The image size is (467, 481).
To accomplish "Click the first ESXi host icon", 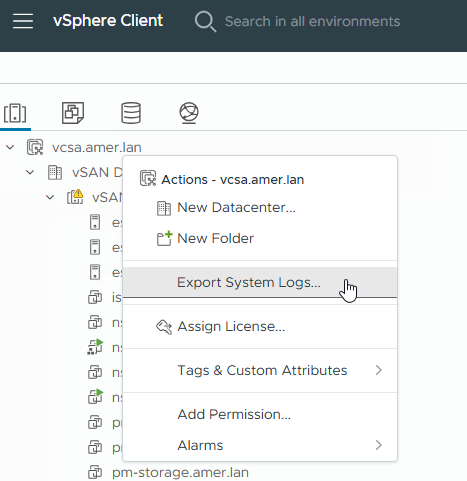I will 95,222.
